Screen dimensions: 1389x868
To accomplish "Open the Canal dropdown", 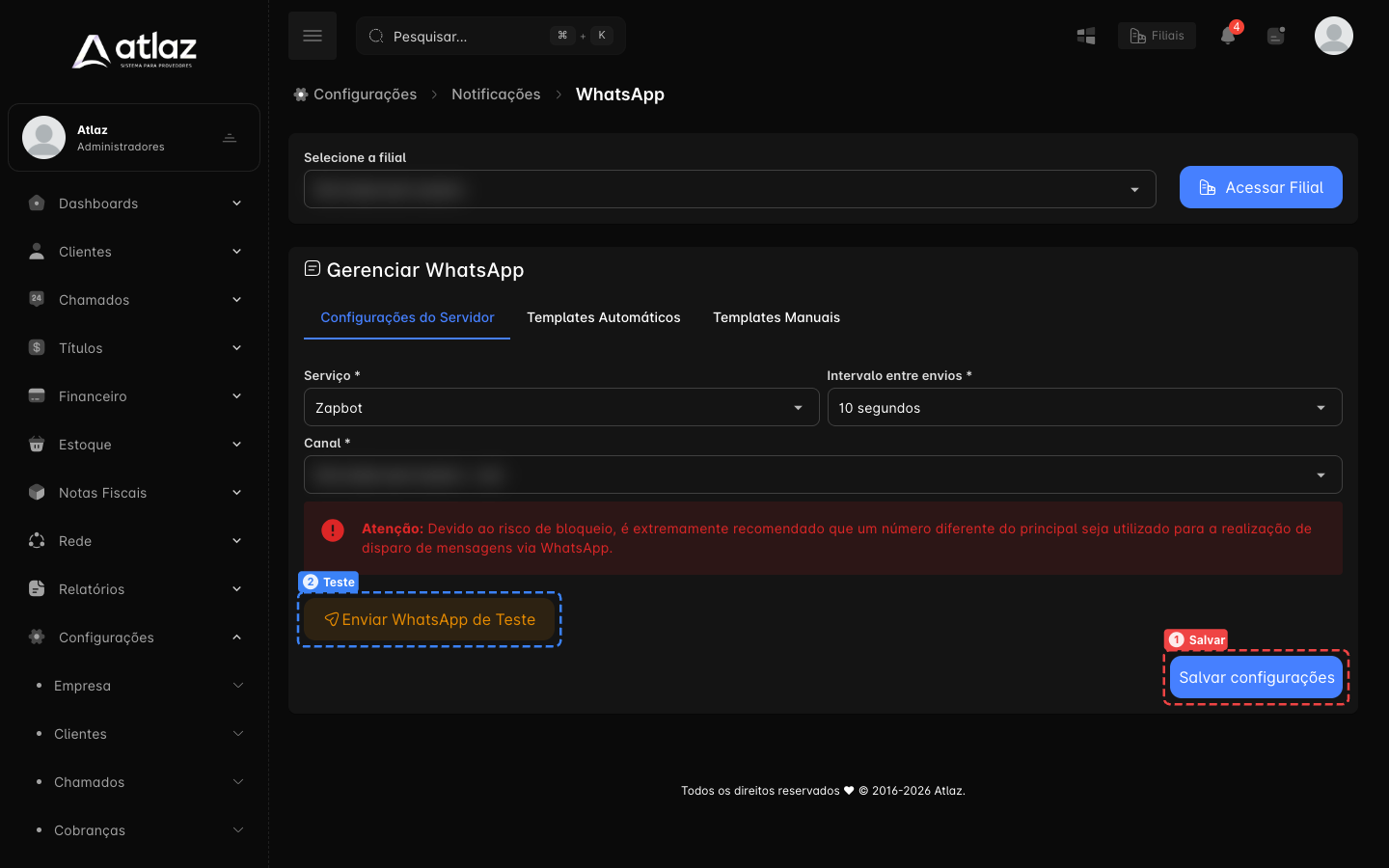I will 823,475.
